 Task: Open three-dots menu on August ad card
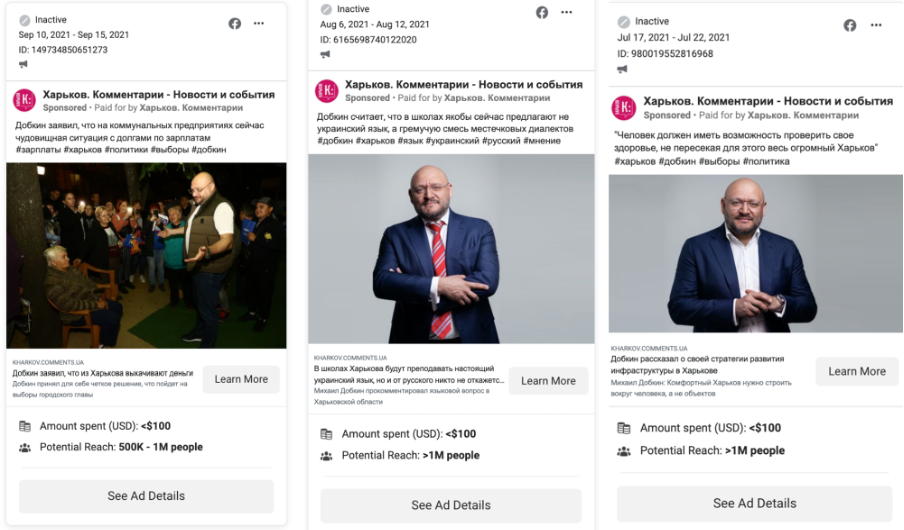tap(567, 12)
